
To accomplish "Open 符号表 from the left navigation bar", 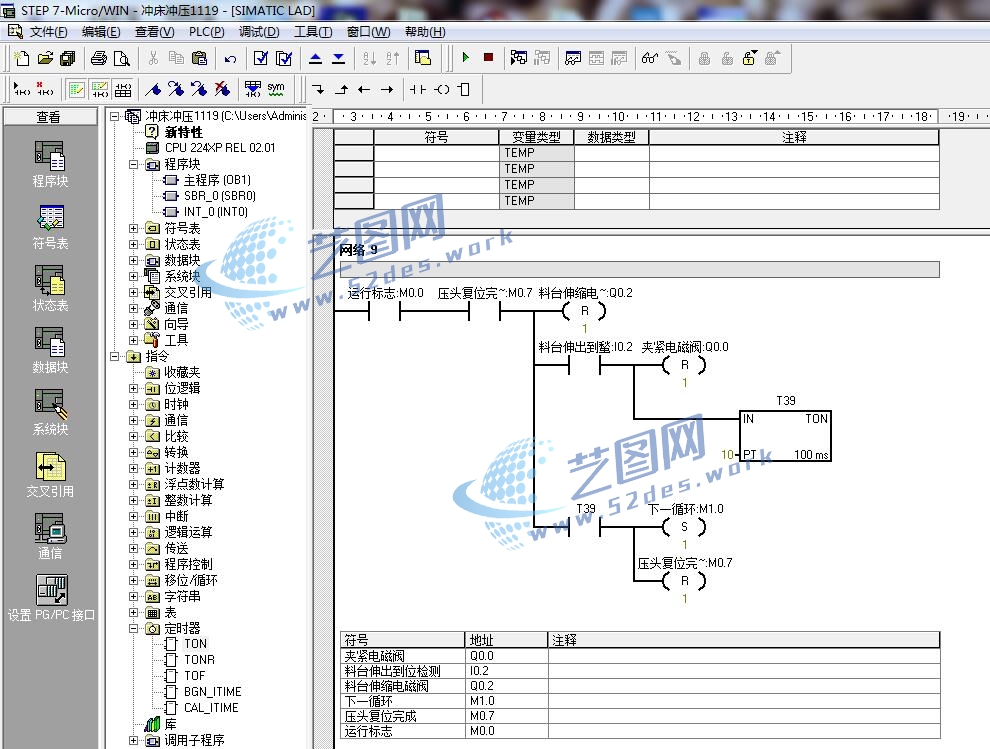I will [x=50, y=227].
